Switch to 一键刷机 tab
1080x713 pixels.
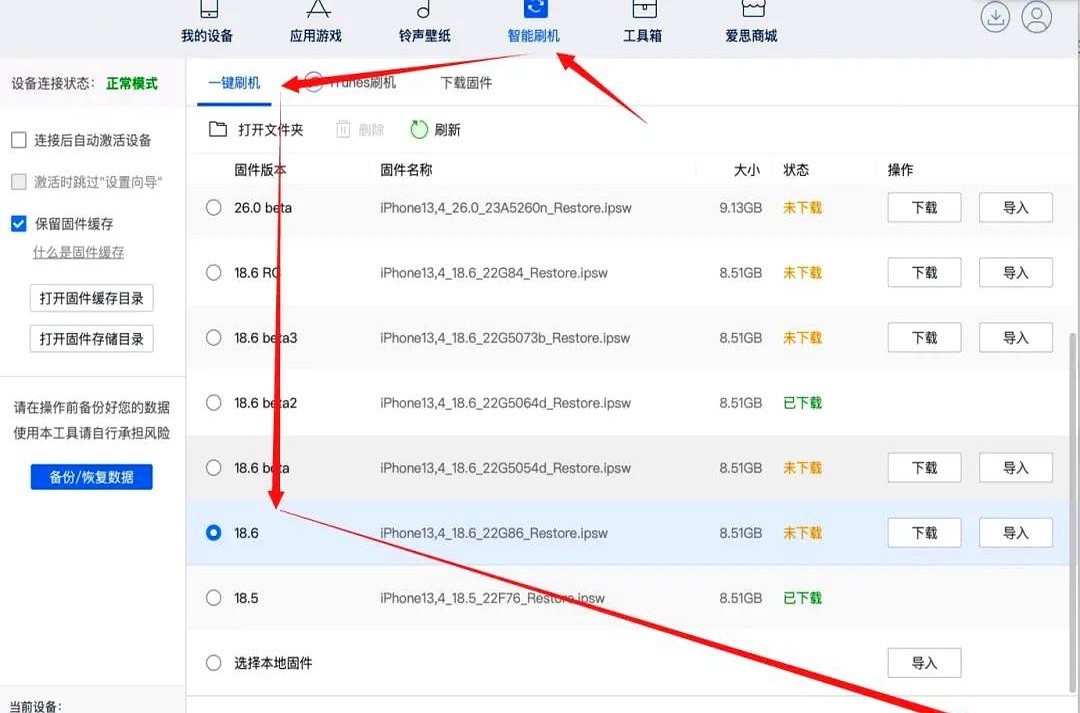coord(234,83)
